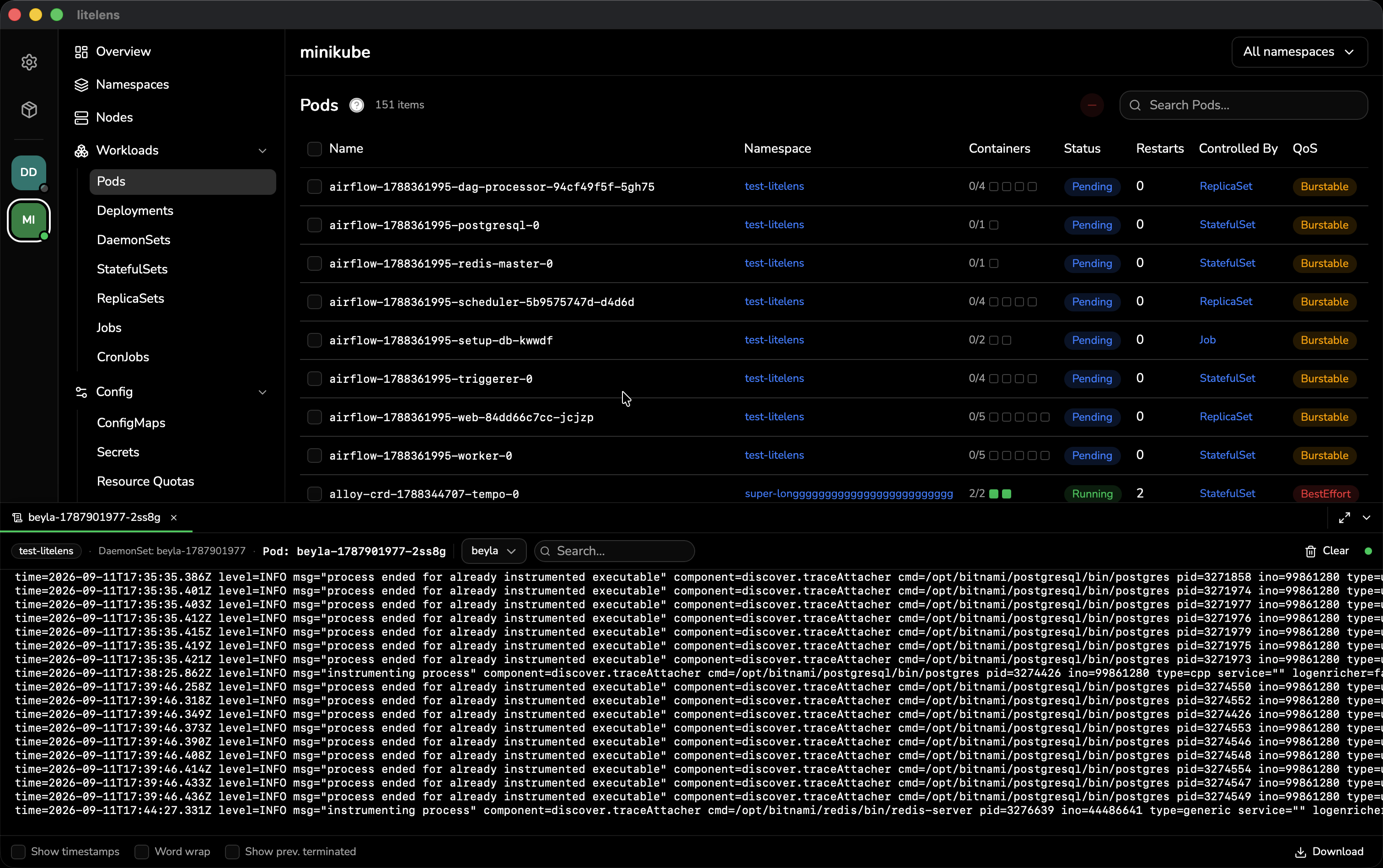Close the beyla-1787901977-2ss8g log tab

[x=174, y=518]
